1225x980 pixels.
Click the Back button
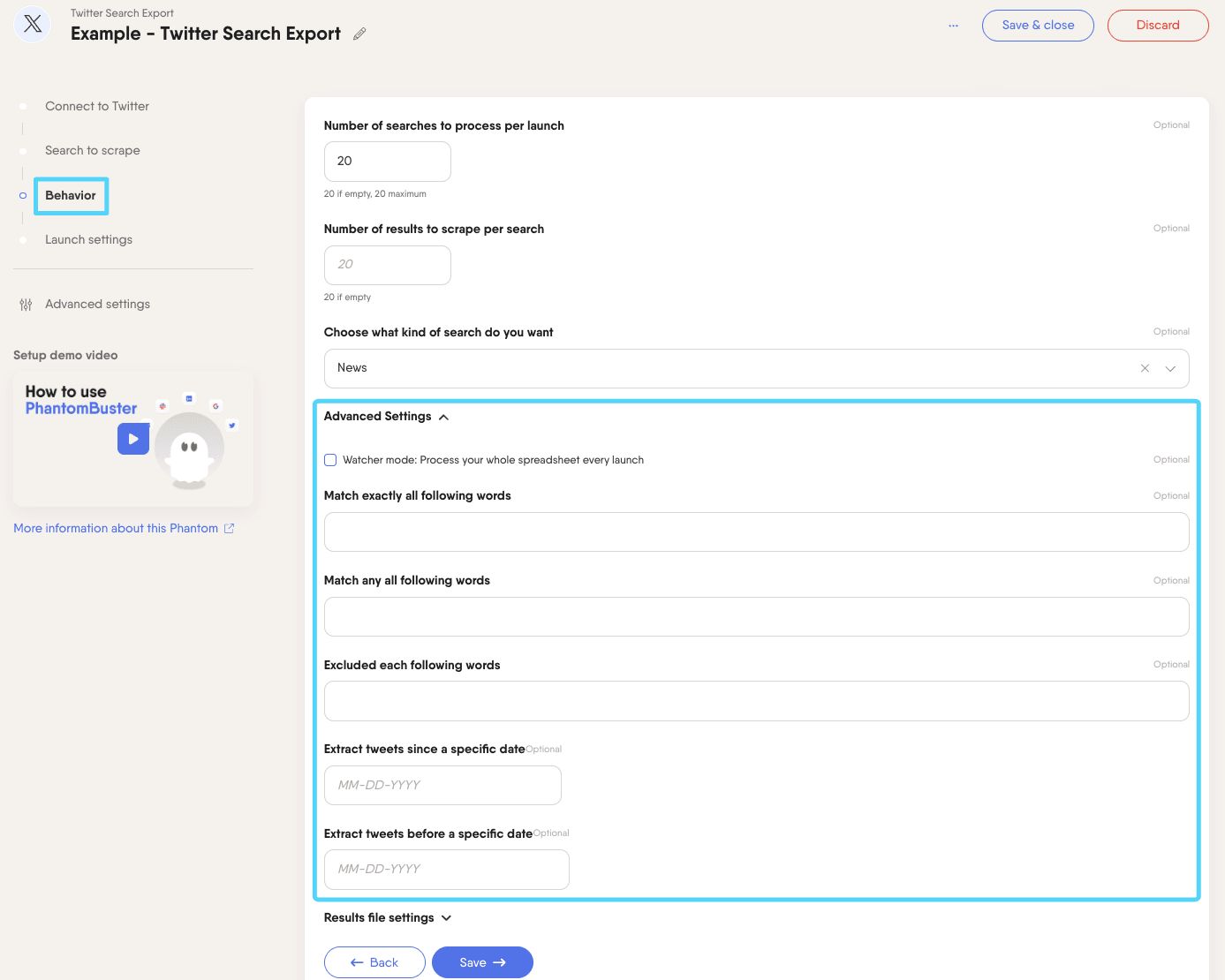click(x=374, y=962)
